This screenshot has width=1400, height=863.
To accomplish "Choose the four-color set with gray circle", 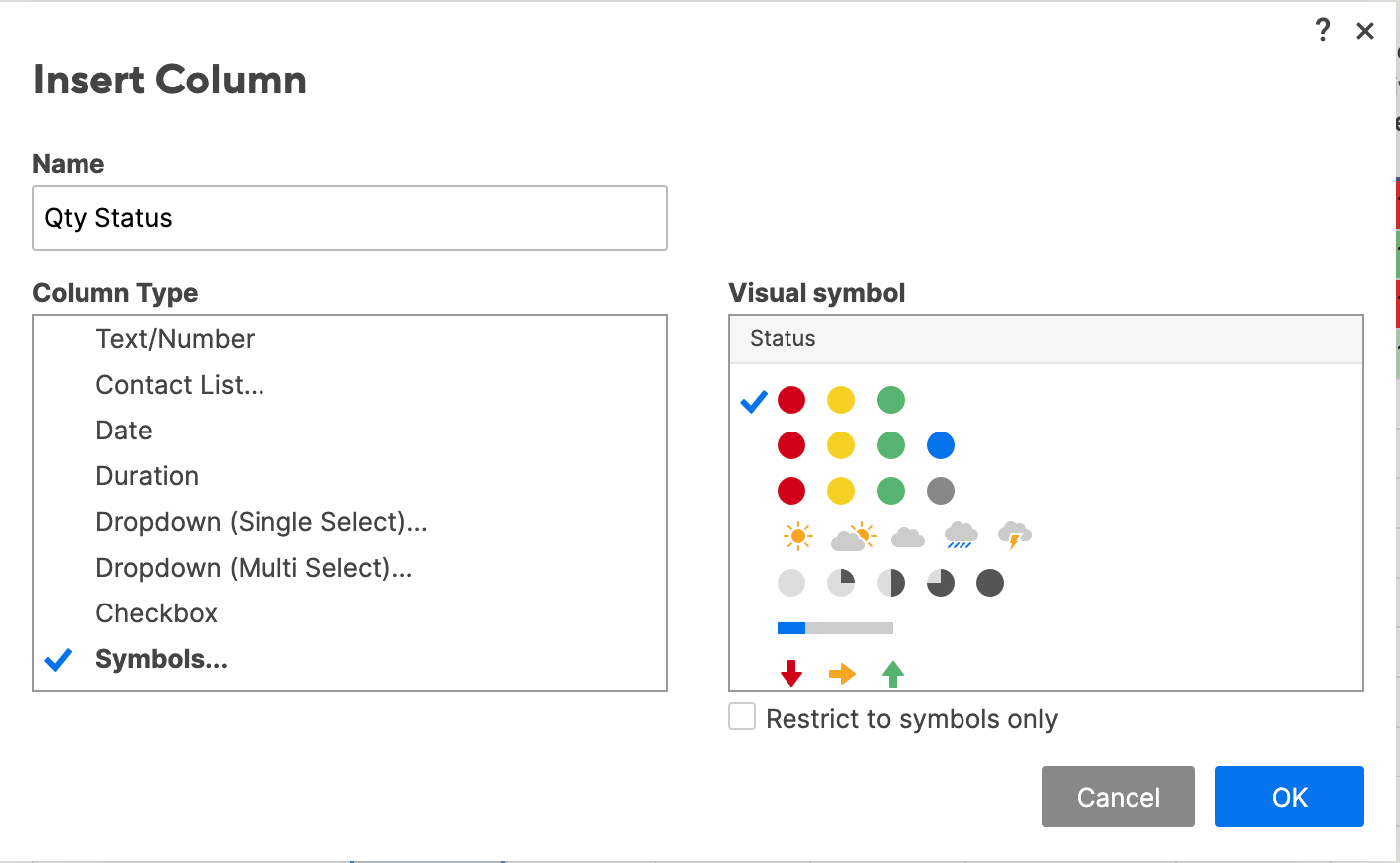I will (865, 491).
